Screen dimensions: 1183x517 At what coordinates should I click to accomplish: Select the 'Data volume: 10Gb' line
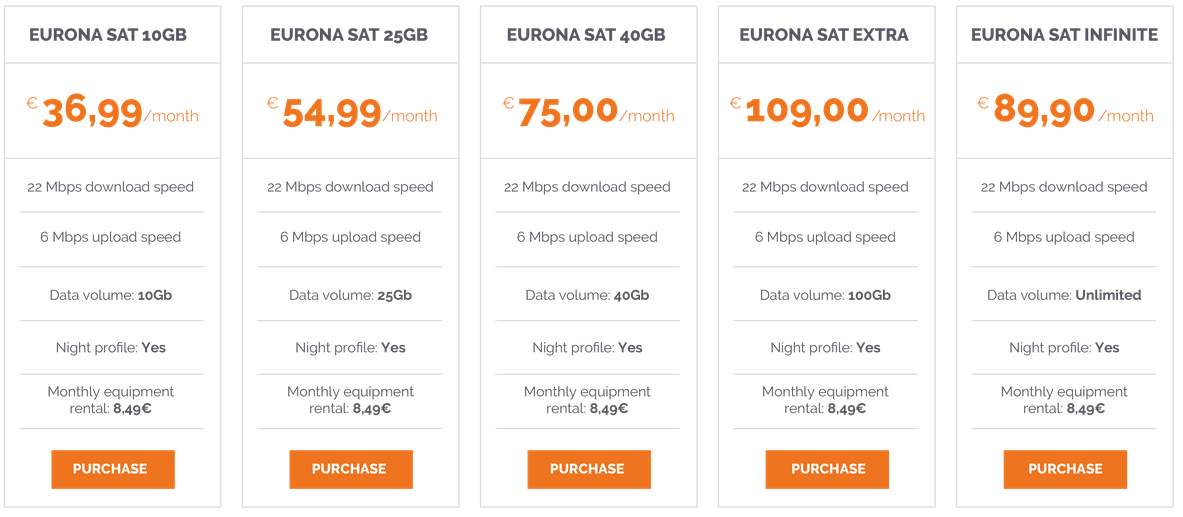click(111, 295)
